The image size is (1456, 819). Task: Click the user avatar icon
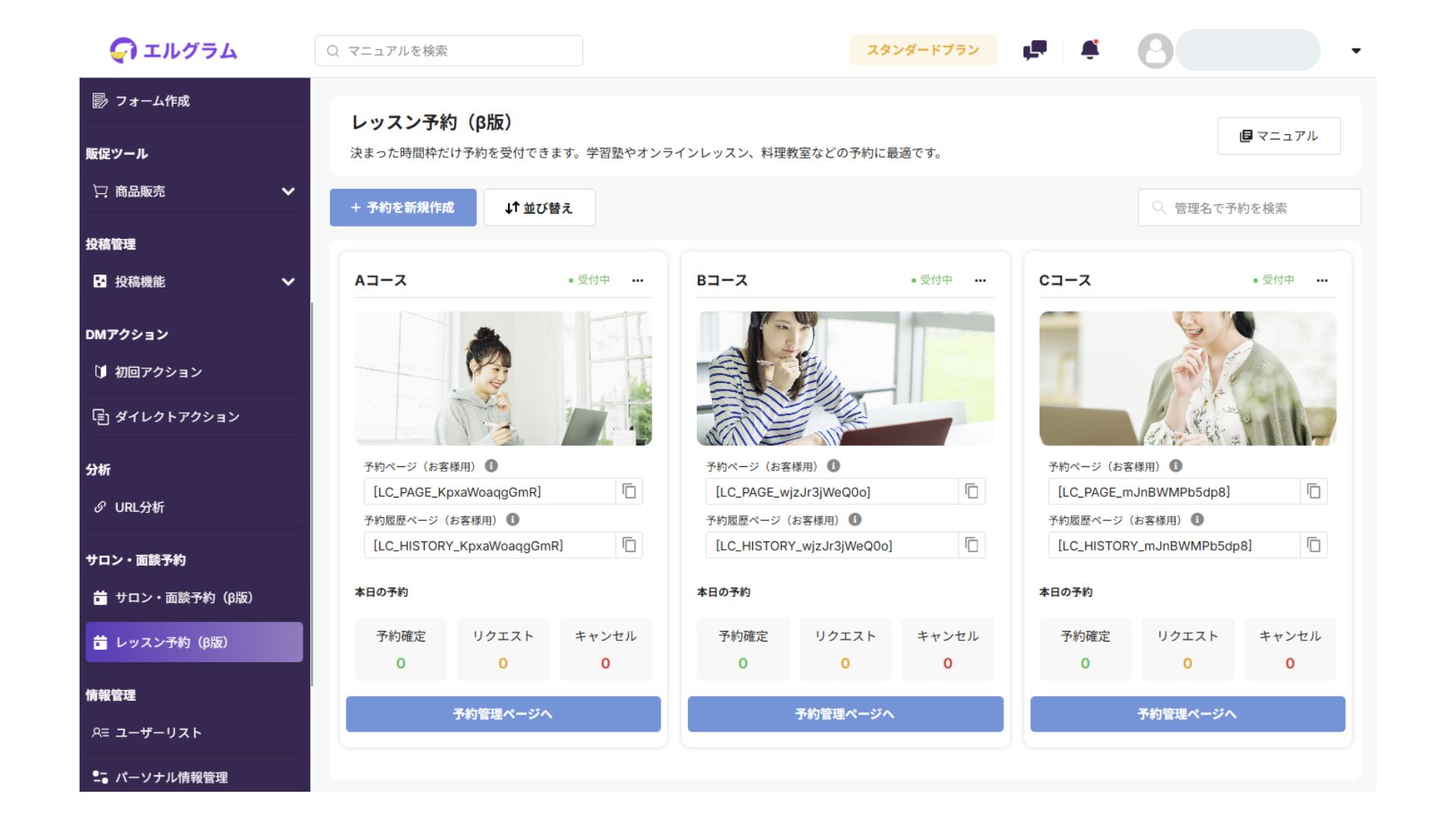point(1155,51)
